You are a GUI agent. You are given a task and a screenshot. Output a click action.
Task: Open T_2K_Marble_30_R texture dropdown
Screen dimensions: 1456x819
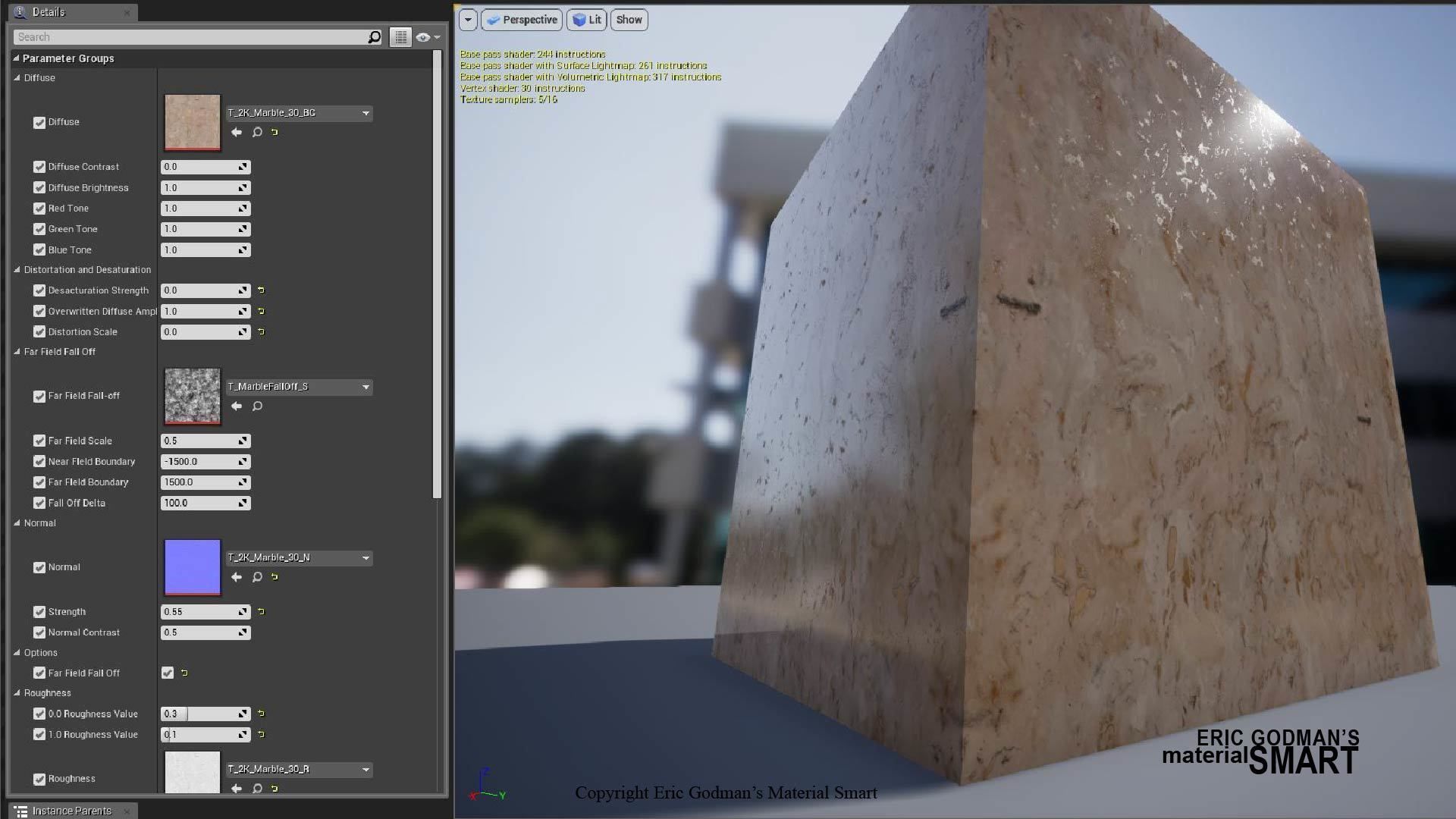point(299,769)
